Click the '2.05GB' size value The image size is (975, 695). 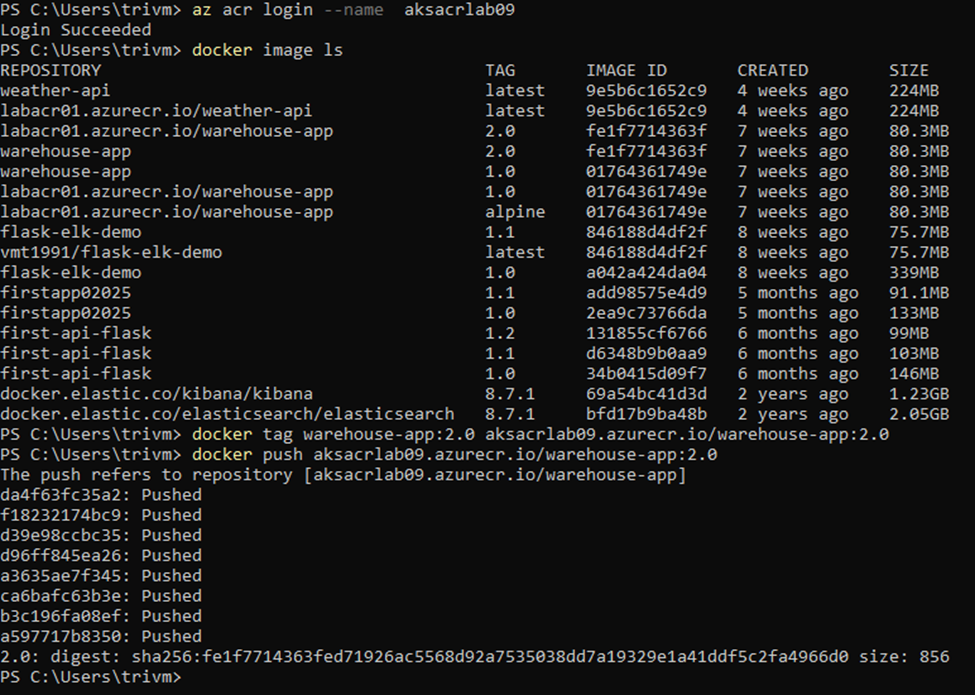point(919,414)
